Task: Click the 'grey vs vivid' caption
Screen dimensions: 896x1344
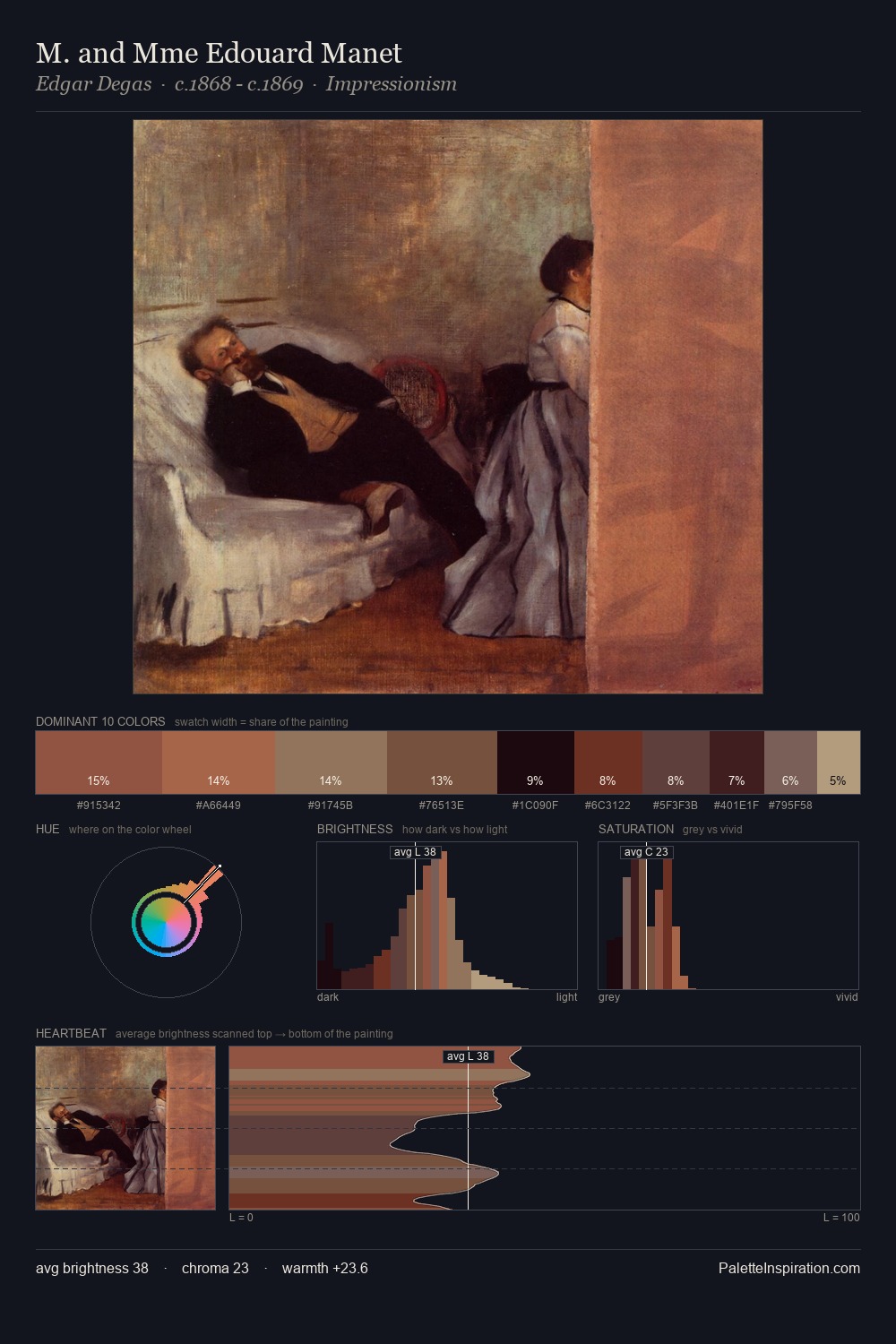Action: click(712, 830)
